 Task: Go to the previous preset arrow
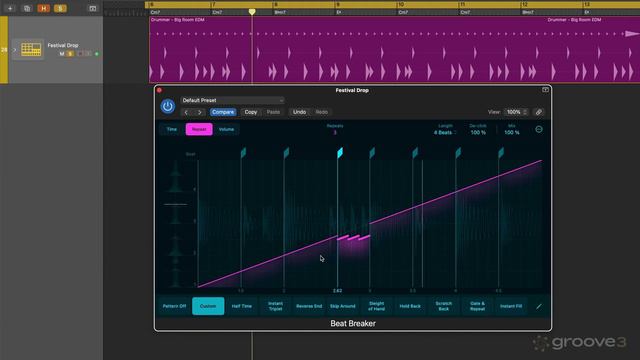pyautogui.click(x=186, y=112)
